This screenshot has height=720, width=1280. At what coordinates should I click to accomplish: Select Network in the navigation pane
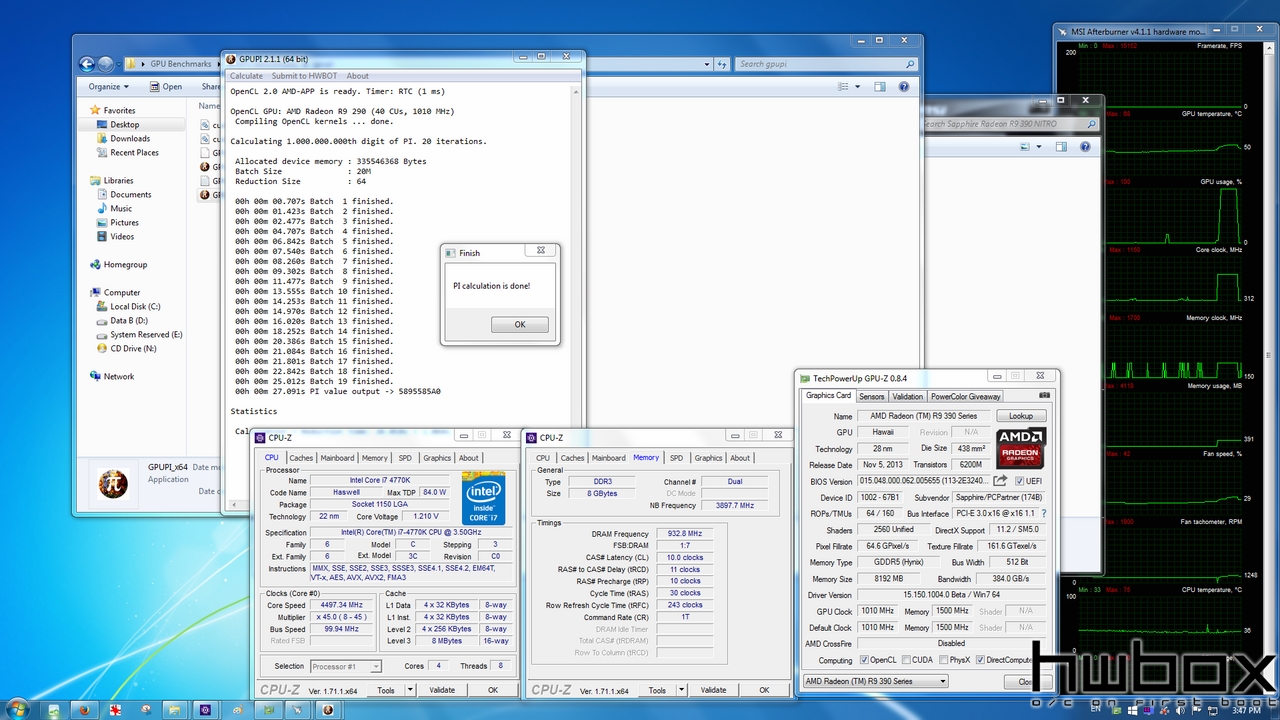[x=118, y=377]
